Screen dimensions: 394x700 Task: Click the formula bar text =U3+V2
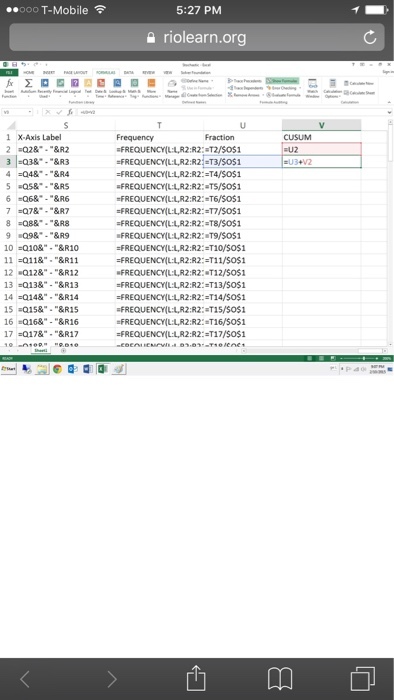point(88,112)
